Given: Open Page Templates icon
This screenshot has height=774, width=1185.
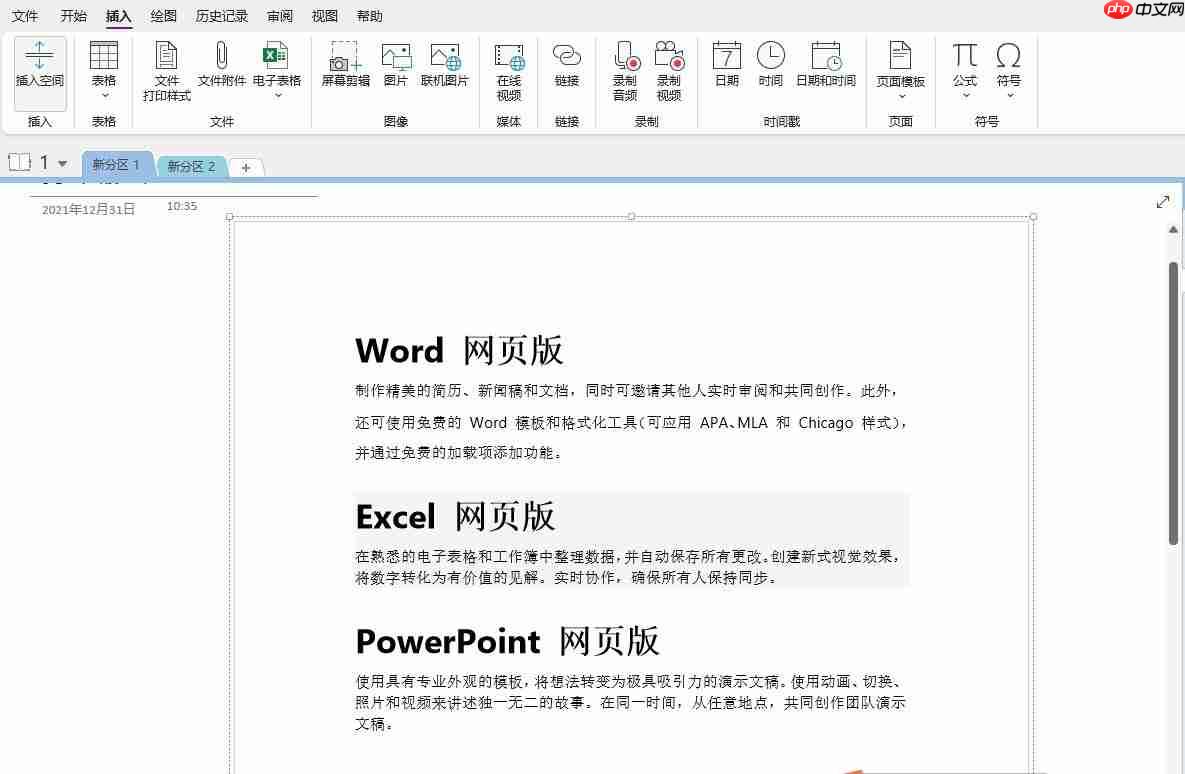Looking at the screenshot, I should (900, 55).
